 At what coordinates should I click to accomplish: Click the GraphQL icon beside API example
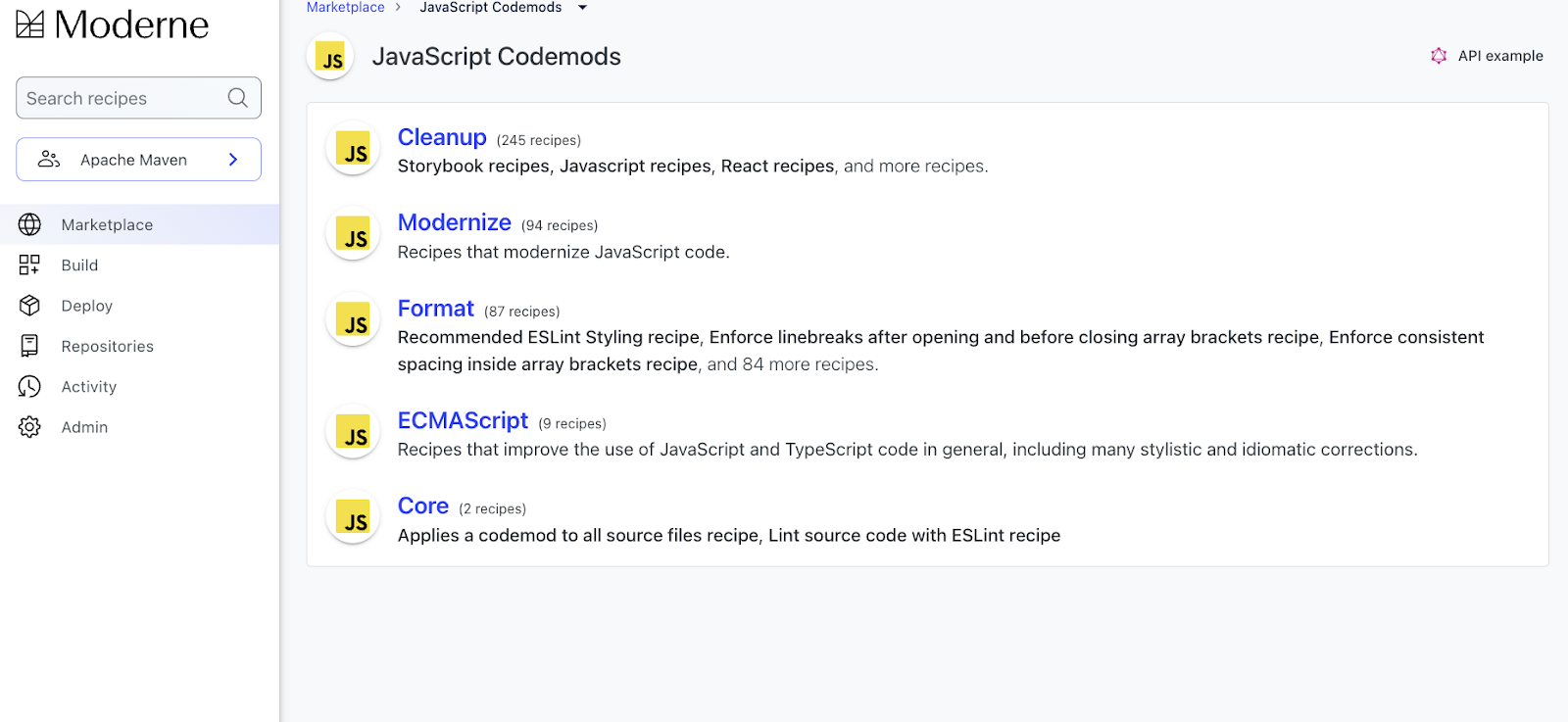1438,56
